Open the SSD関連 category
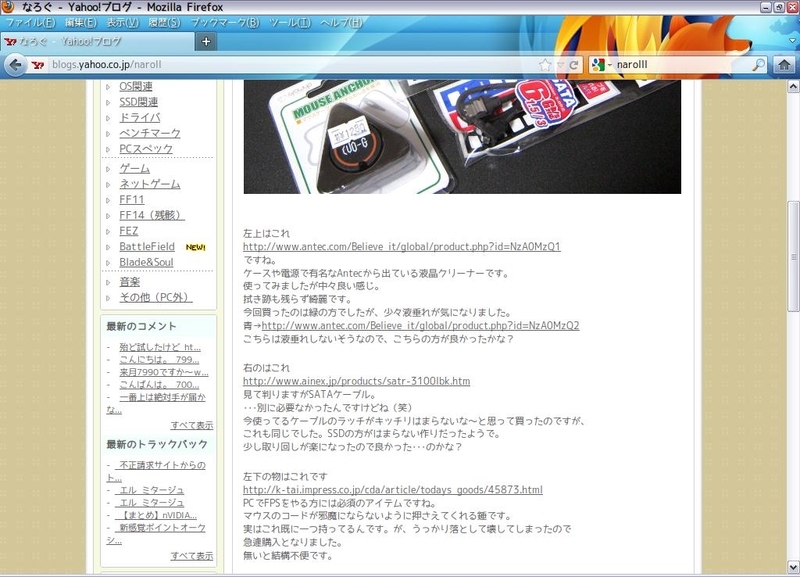The height and width of the screenshot is (577, 800). 138,102
